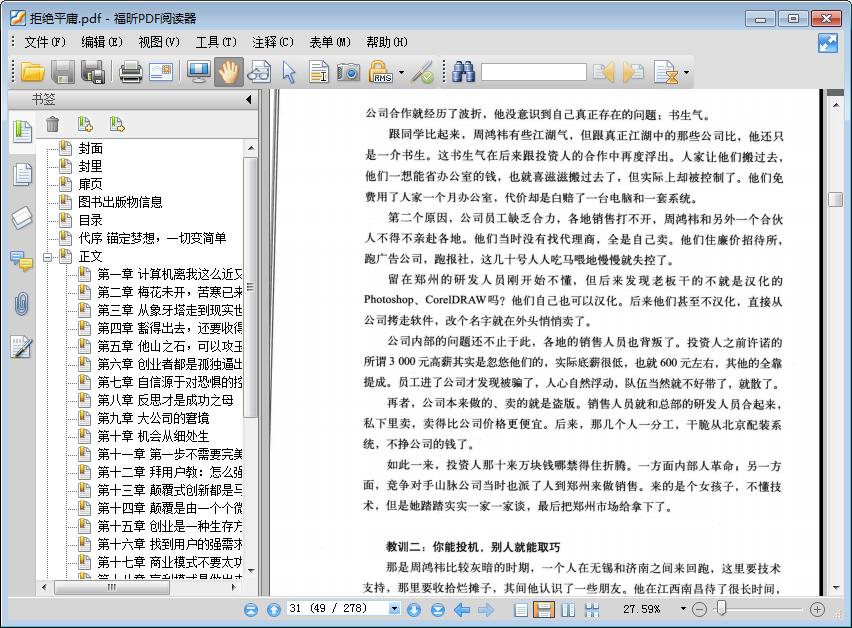Collapse the 书签 panel with arrow
The image size is (852, 628).
click(248, 99)
